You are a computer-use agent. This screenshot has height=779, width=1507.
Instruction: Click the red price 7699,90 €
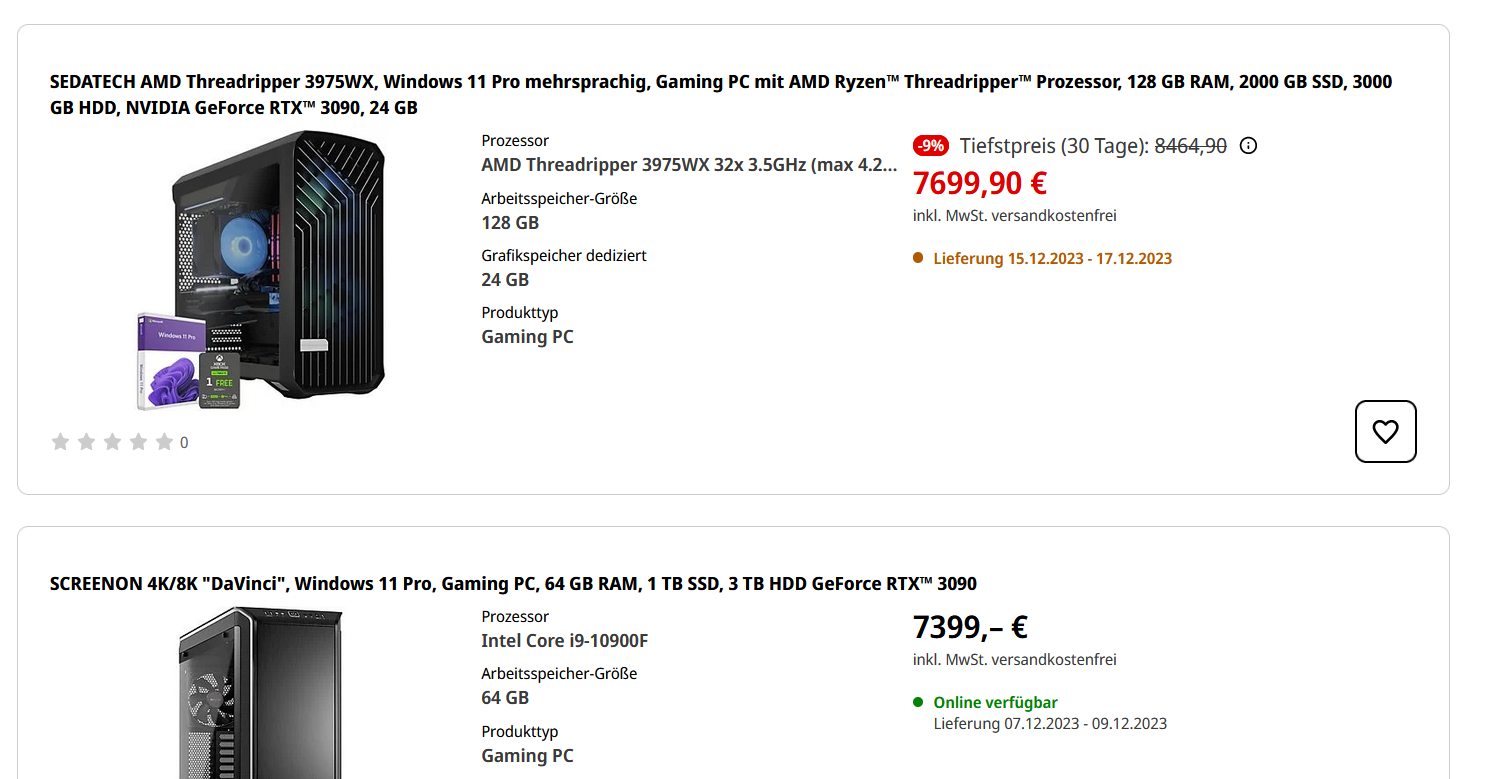point(979,182)
